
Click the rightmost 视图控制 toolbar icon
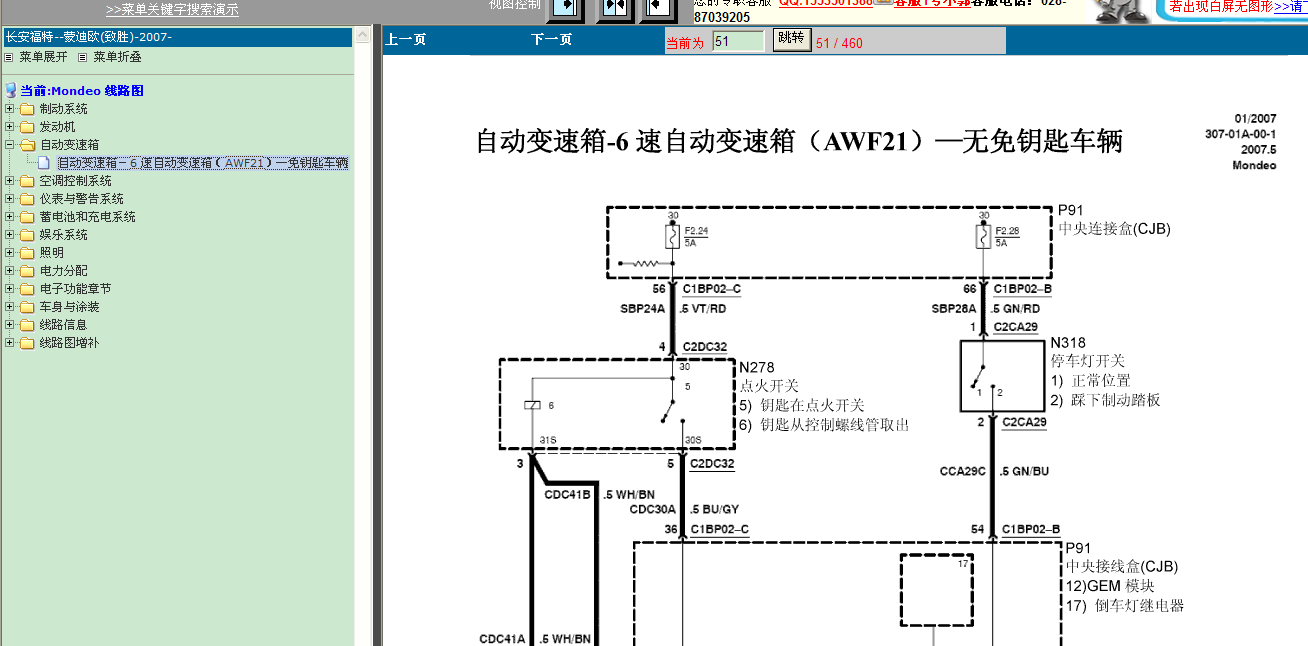tap(658, 9)
